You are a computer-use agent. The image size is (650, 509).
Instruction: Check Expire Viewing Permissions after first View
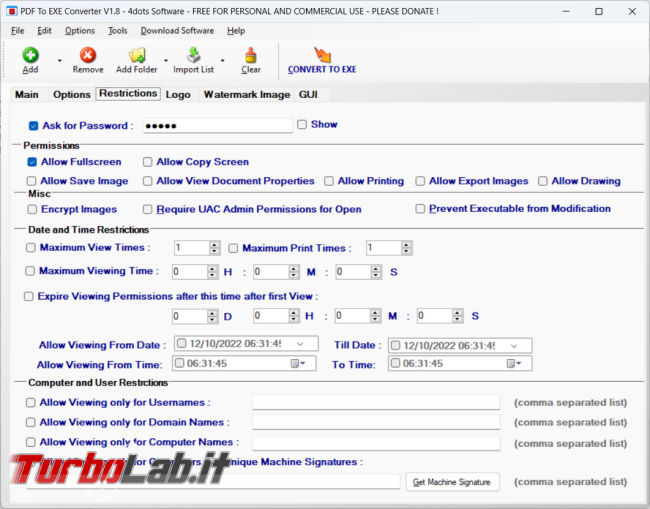[x=29, y=296]
